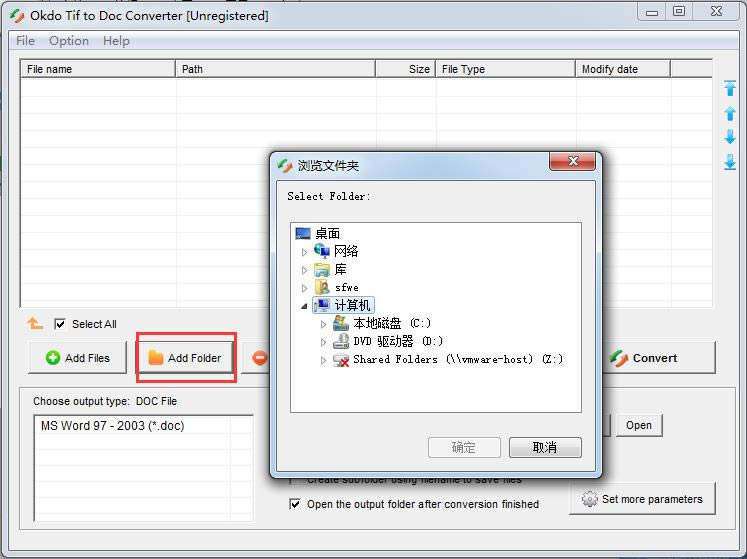Move selected file to bottom arrow
Viewport: 747px width, 559px height.
click(730, 162)
